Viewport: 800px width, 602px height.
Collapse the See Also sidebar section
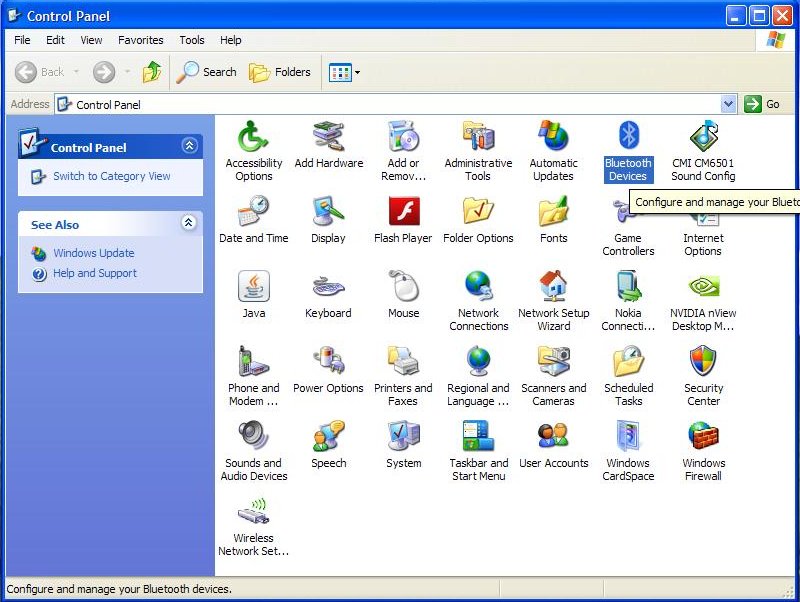point(189,224)
